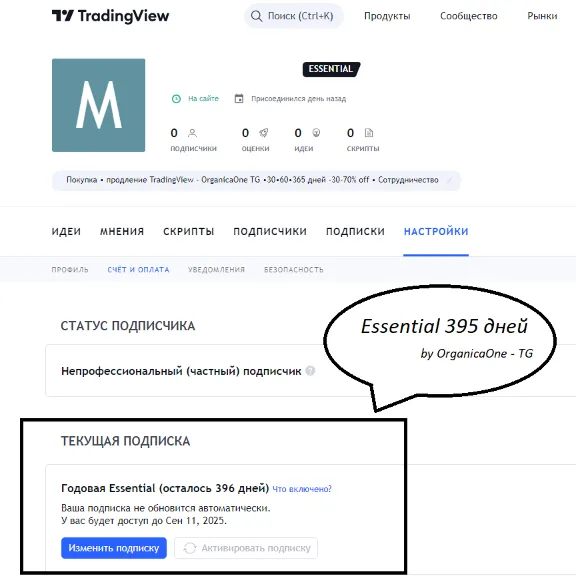Viewport: 576px width, 578px height.
Task: Click the Поиск search field
Action: [x=294, y=16]
